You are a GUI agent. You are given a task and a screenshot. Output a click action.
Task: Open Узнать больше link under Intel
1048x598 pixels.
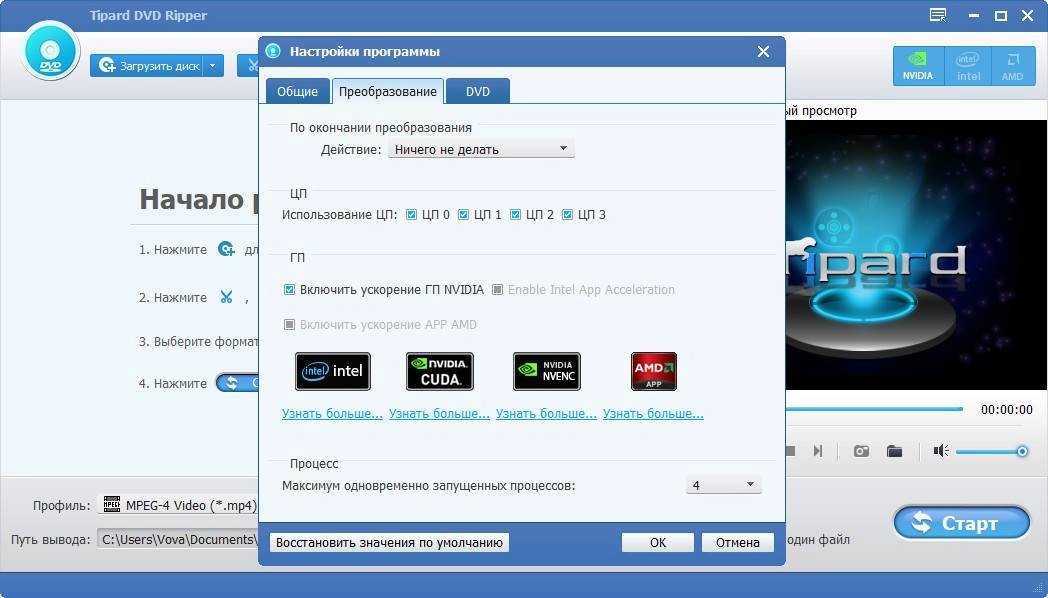click(332, 414)
